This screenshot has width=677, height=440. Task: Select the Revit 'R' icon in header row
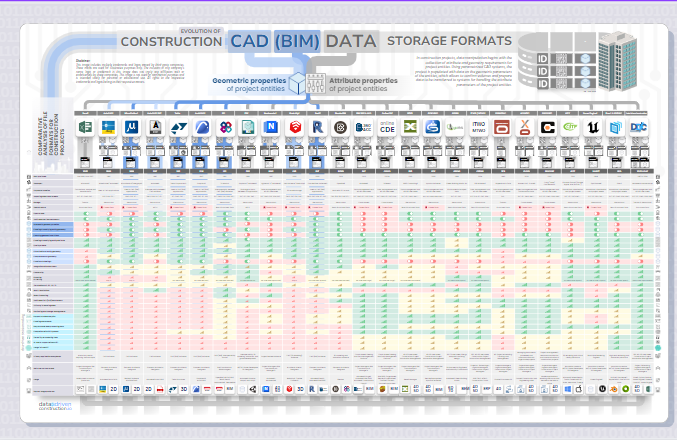[x=318, y=127]
